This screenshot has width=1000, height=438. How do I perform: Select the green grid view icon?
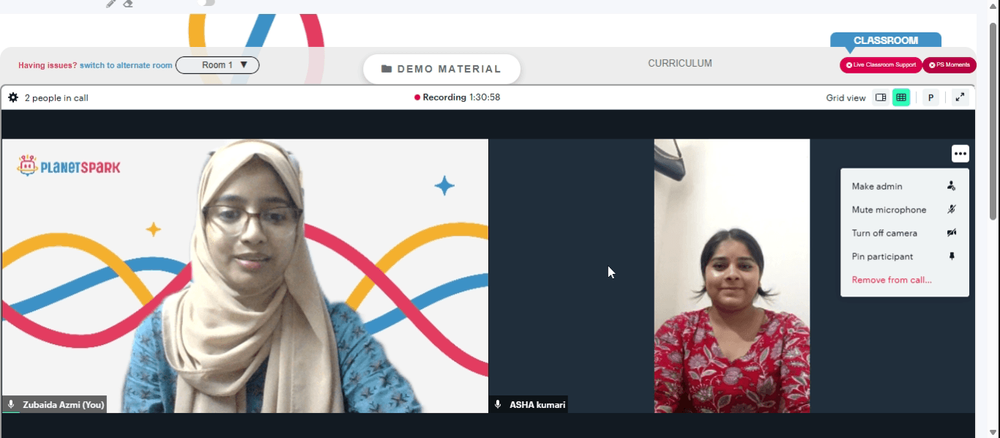click(901, 98)
